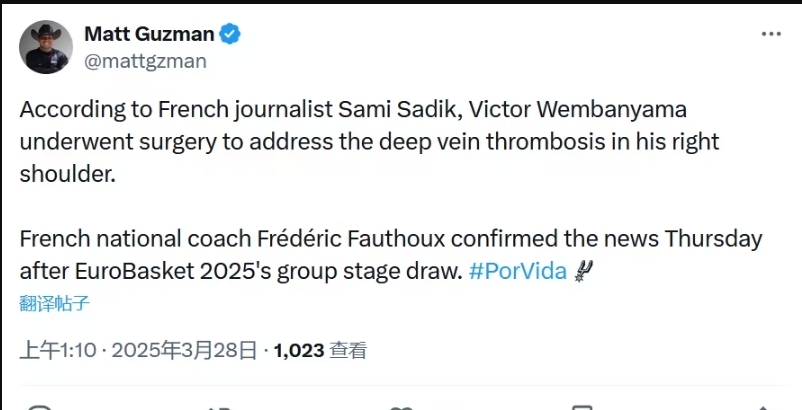Like the post with the heart icon
This screenshot has width=802, height=410.
point(400,406)
